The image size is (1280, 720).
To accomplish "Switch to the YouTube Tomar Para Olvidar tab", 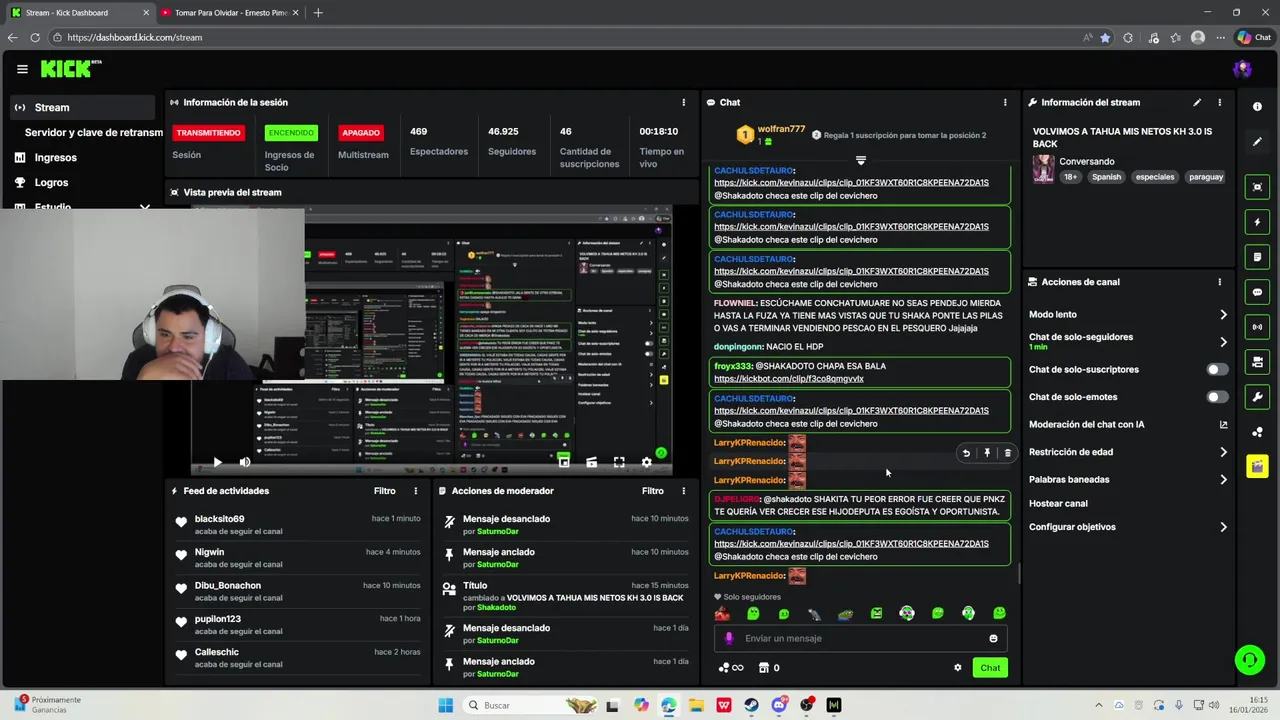I will click(229, 13).
